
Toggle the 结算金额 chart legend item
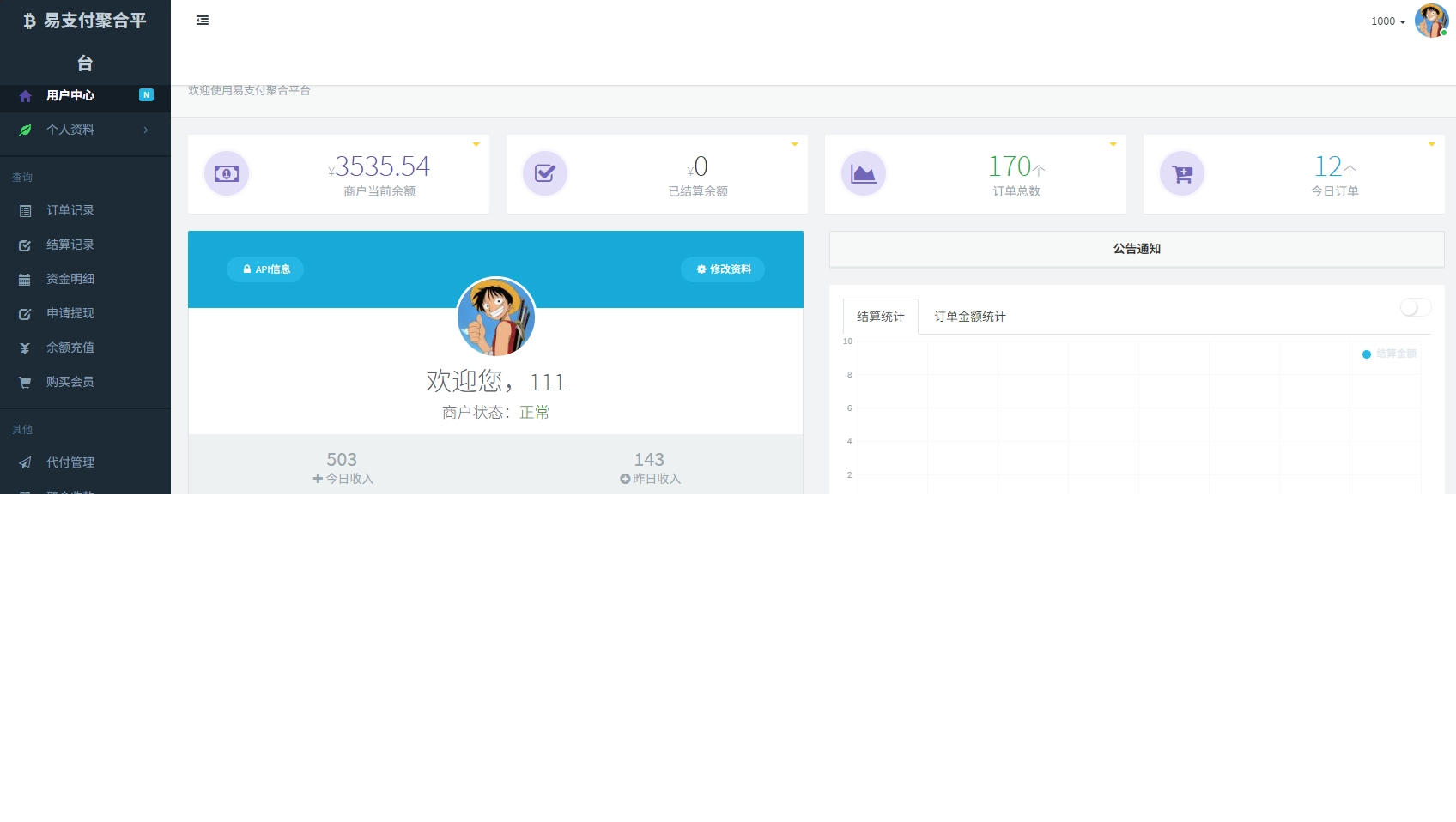[x=1389, y=354]
